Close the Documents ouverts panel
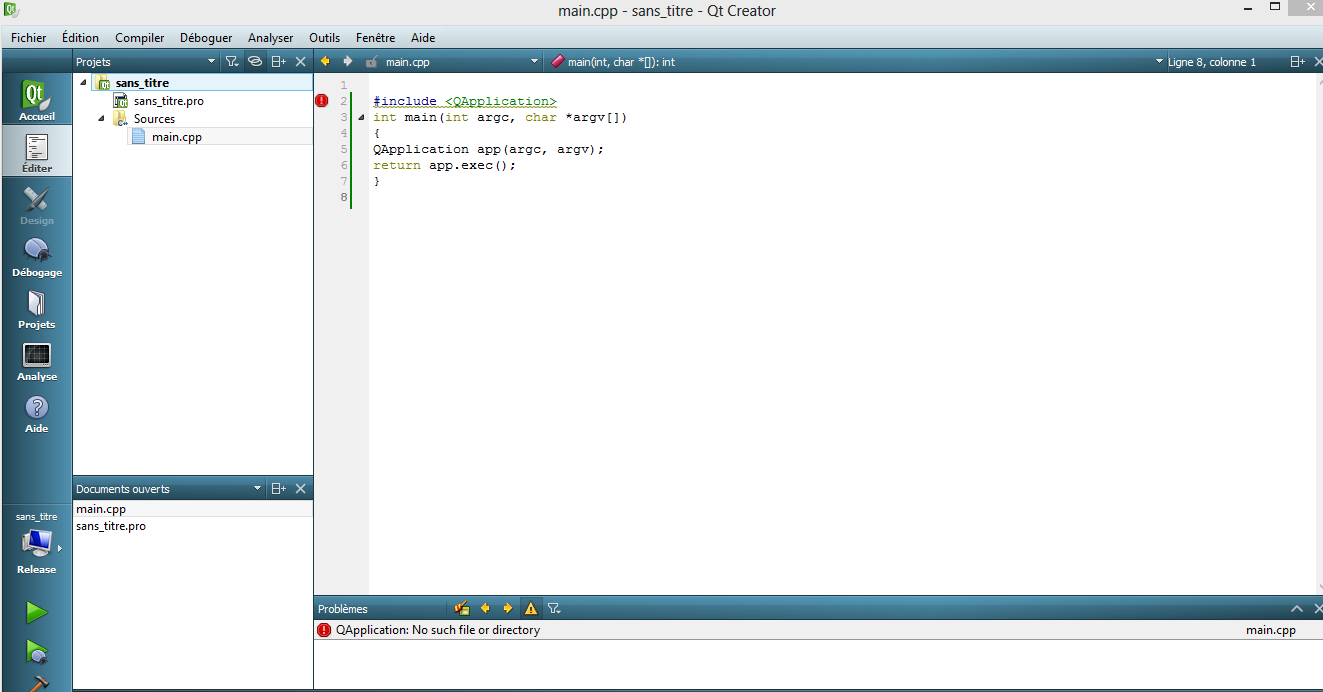The image size is (1323, 692). (x=301, y=489)
